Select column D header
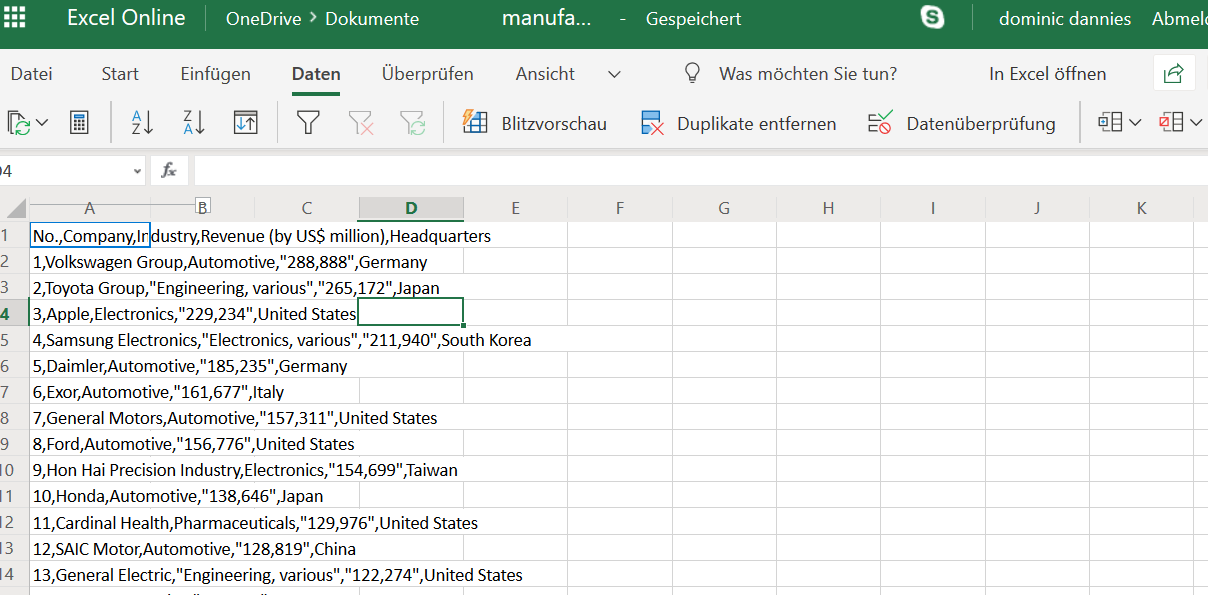 pos(411,208)
